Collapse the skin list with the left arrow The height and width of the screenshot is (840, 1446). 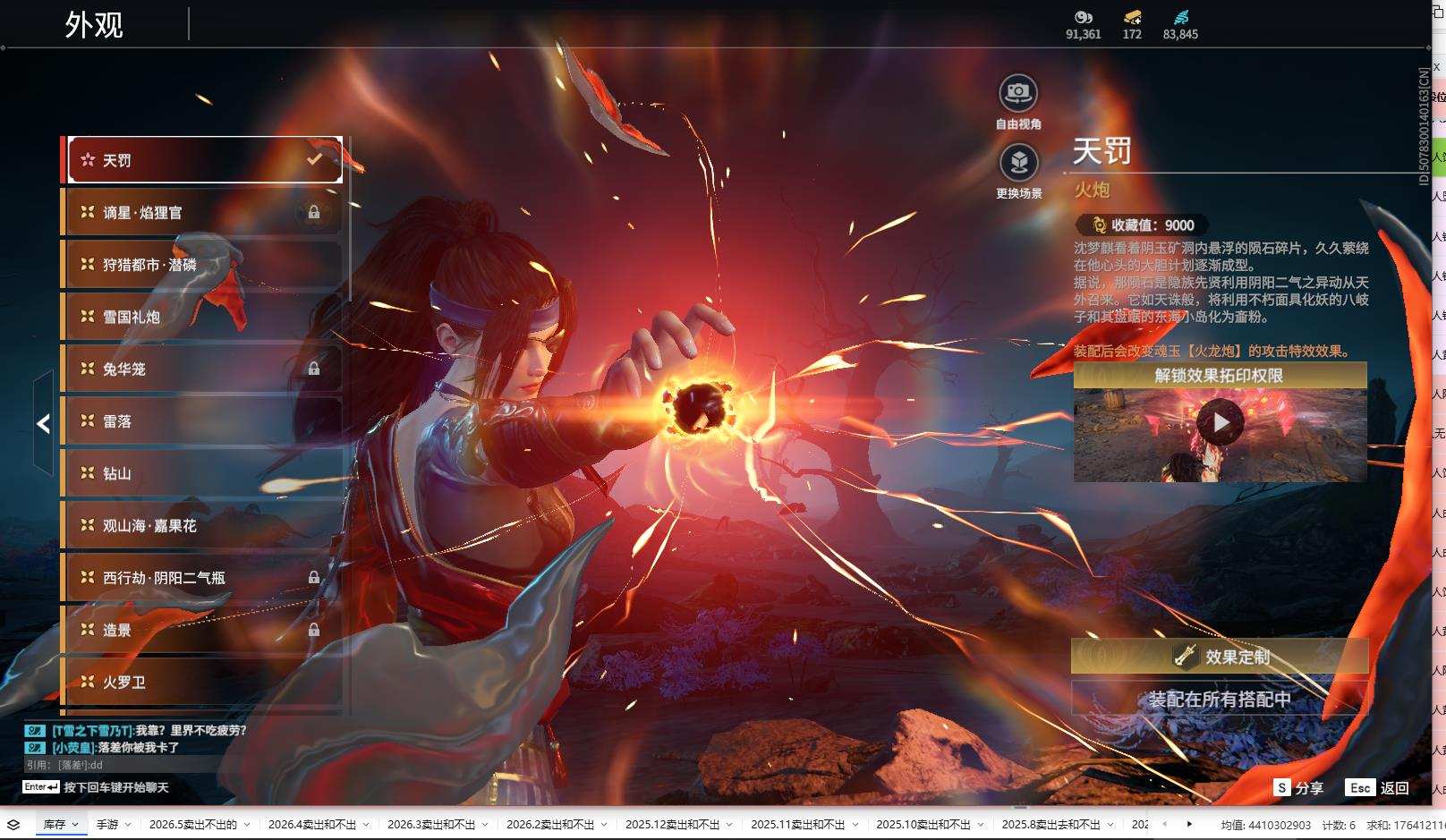pyautogui.click(x=43, y=423)
